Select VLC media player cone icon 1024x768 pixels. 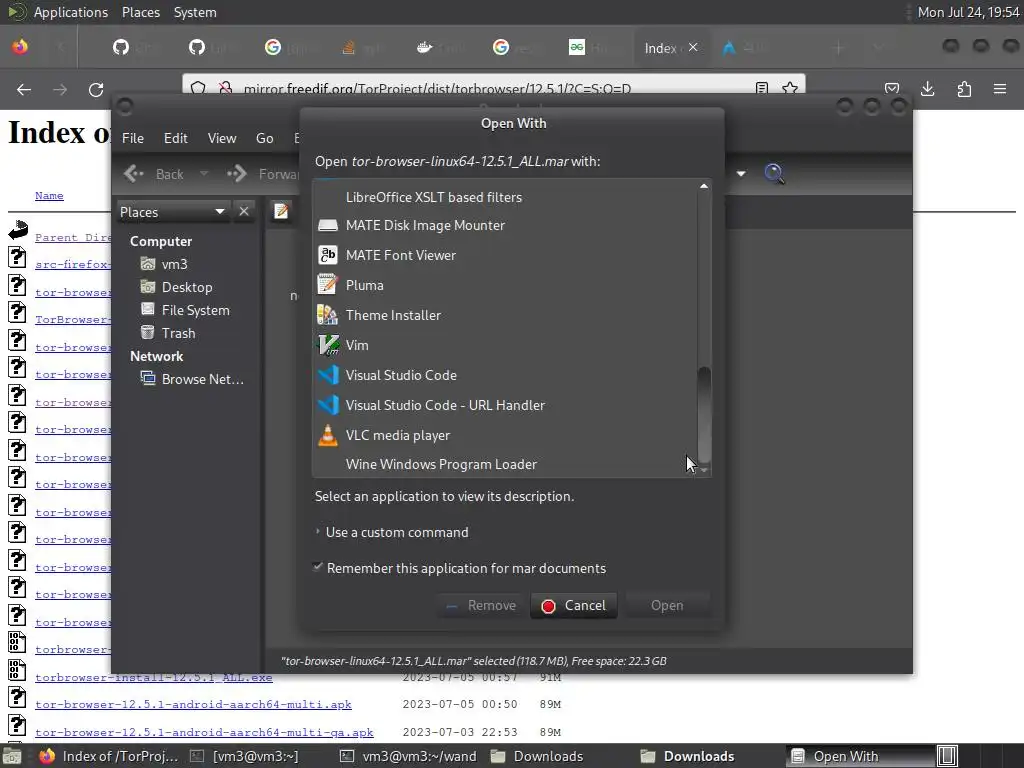327,436
